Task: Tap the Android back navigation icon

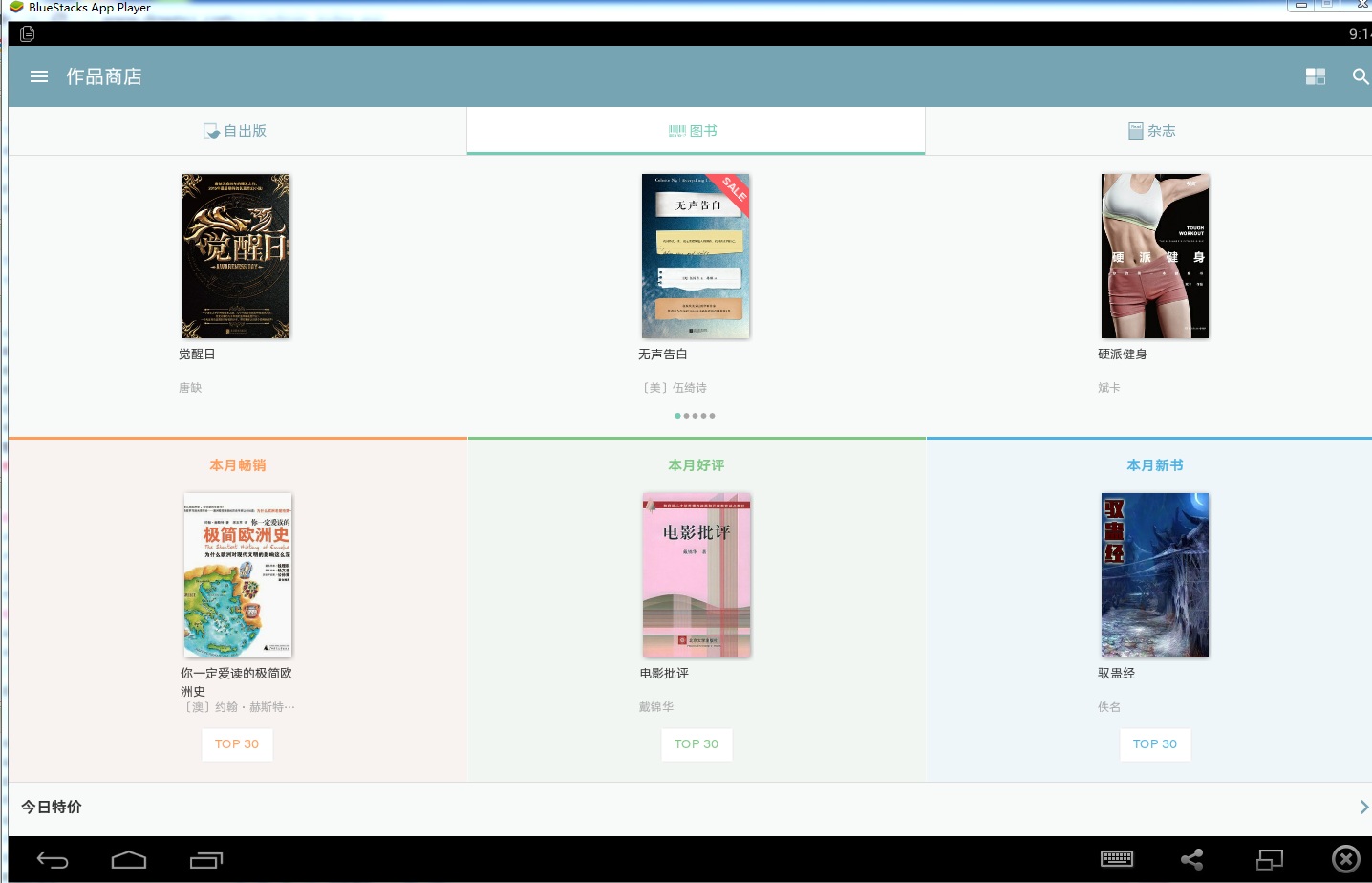Action: tap(53, 859)
